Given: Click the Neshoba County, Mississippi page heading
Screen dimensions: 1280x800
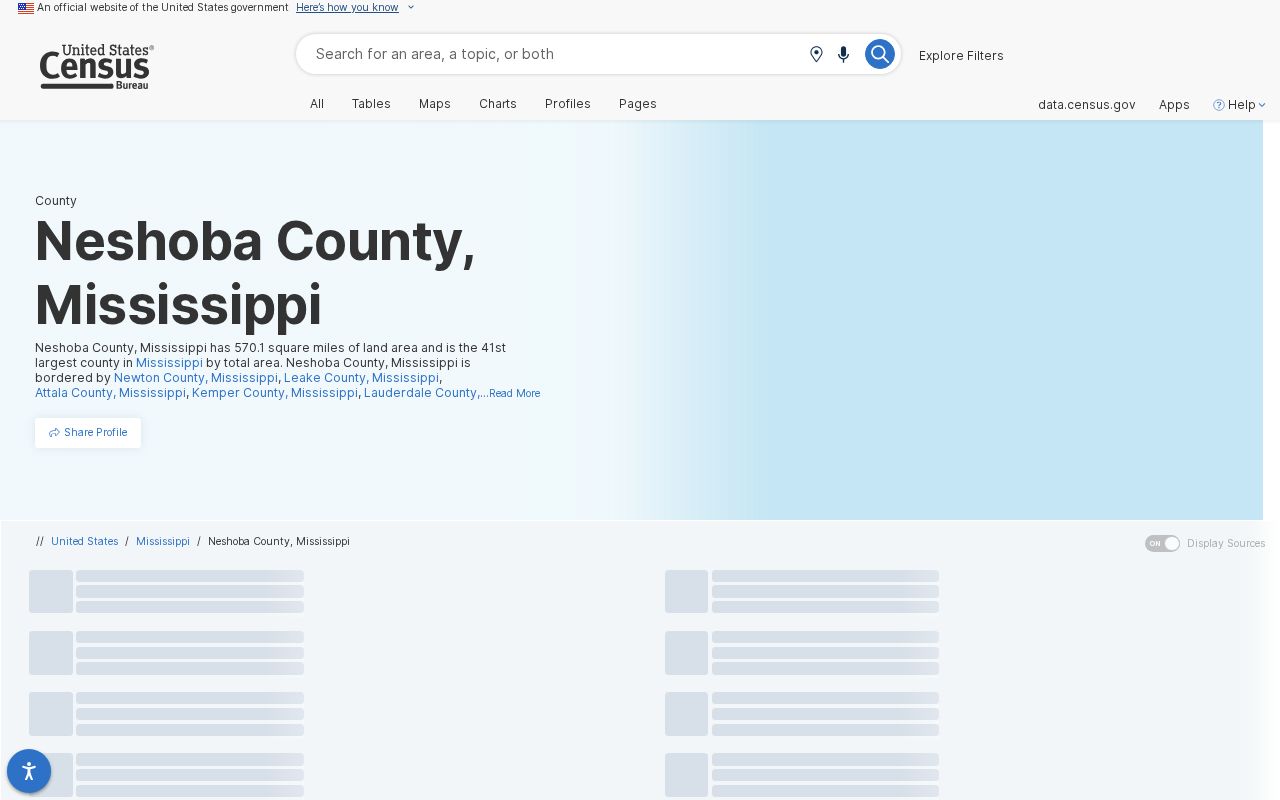Looking at the screenshot, I should [x=255, y=272].
